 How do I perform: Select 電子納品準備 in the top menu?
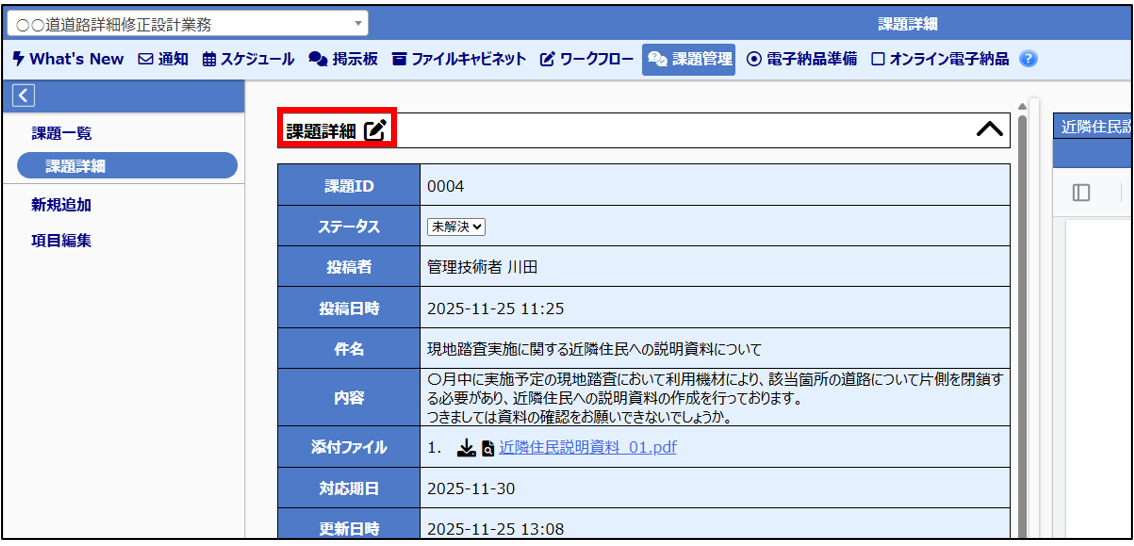tap(802, 59)
